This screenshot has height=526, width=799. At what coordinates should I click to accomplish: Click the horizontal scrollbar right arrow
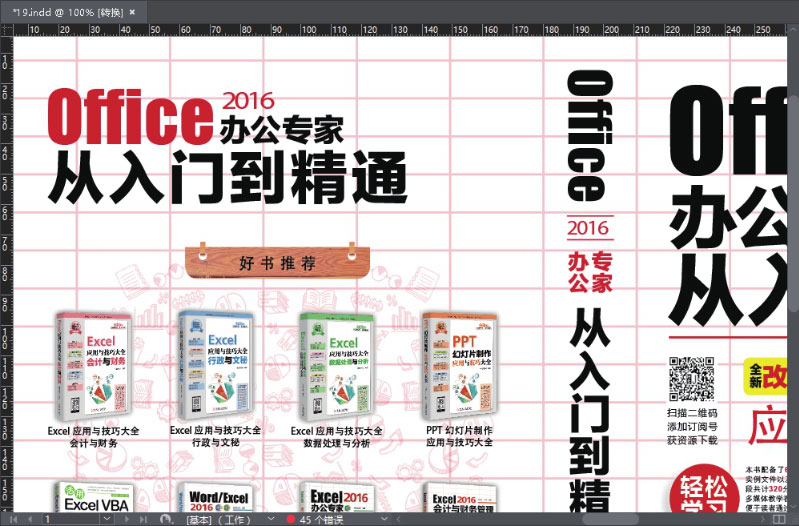pyautogui.click(x=765, y=519)
